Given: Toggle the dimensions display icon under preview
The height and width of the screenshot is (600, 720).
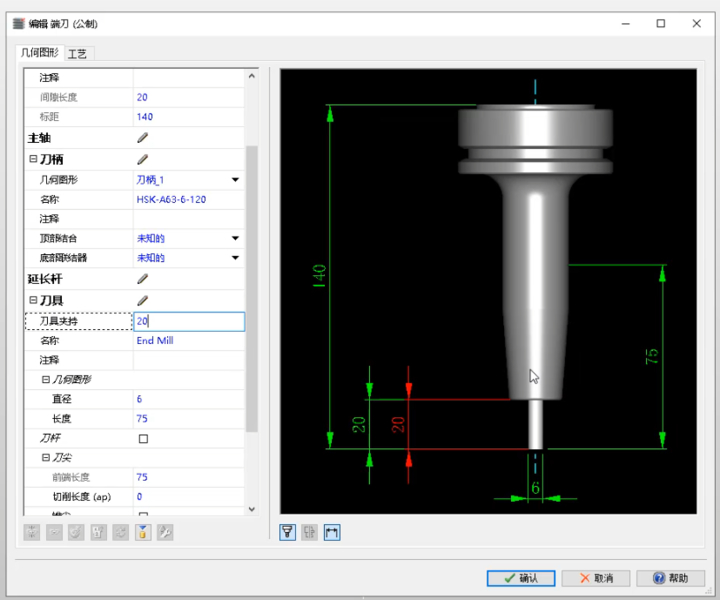Looking at the screenshot, I should 332,532.
